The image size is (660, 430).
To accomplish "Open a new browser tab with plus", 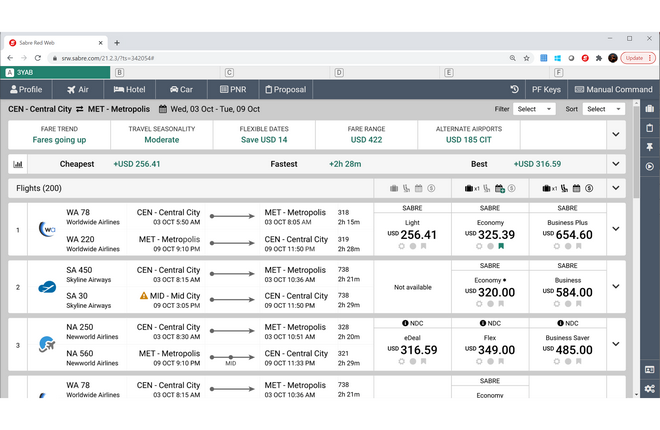I will [x=117, y=42].
